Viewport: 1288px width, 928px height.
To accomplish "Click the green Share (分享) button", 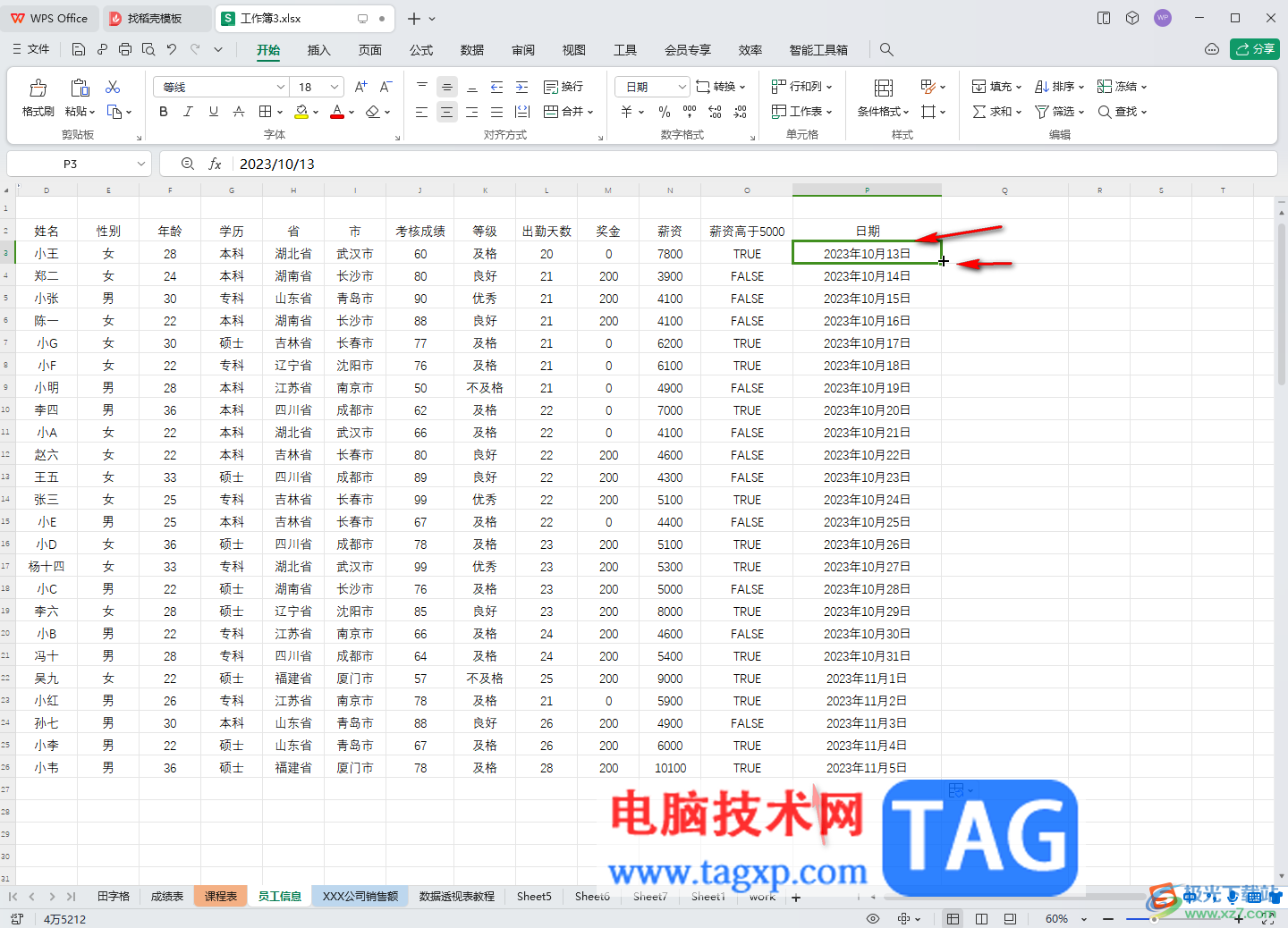I will [x=1255, y=49].
